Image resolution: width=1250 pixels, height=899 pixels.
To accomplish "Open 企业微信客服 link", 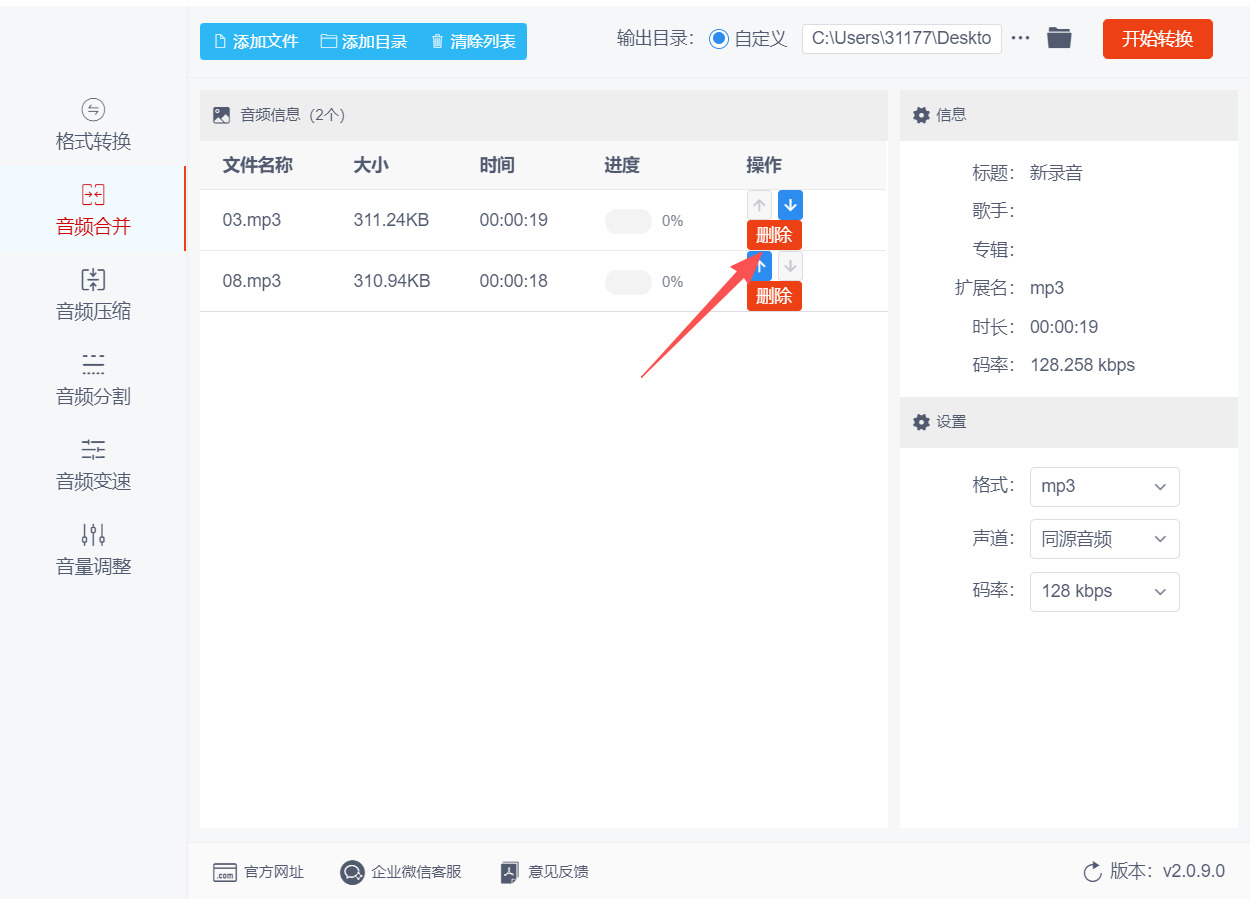I will (x=401, y=872).
